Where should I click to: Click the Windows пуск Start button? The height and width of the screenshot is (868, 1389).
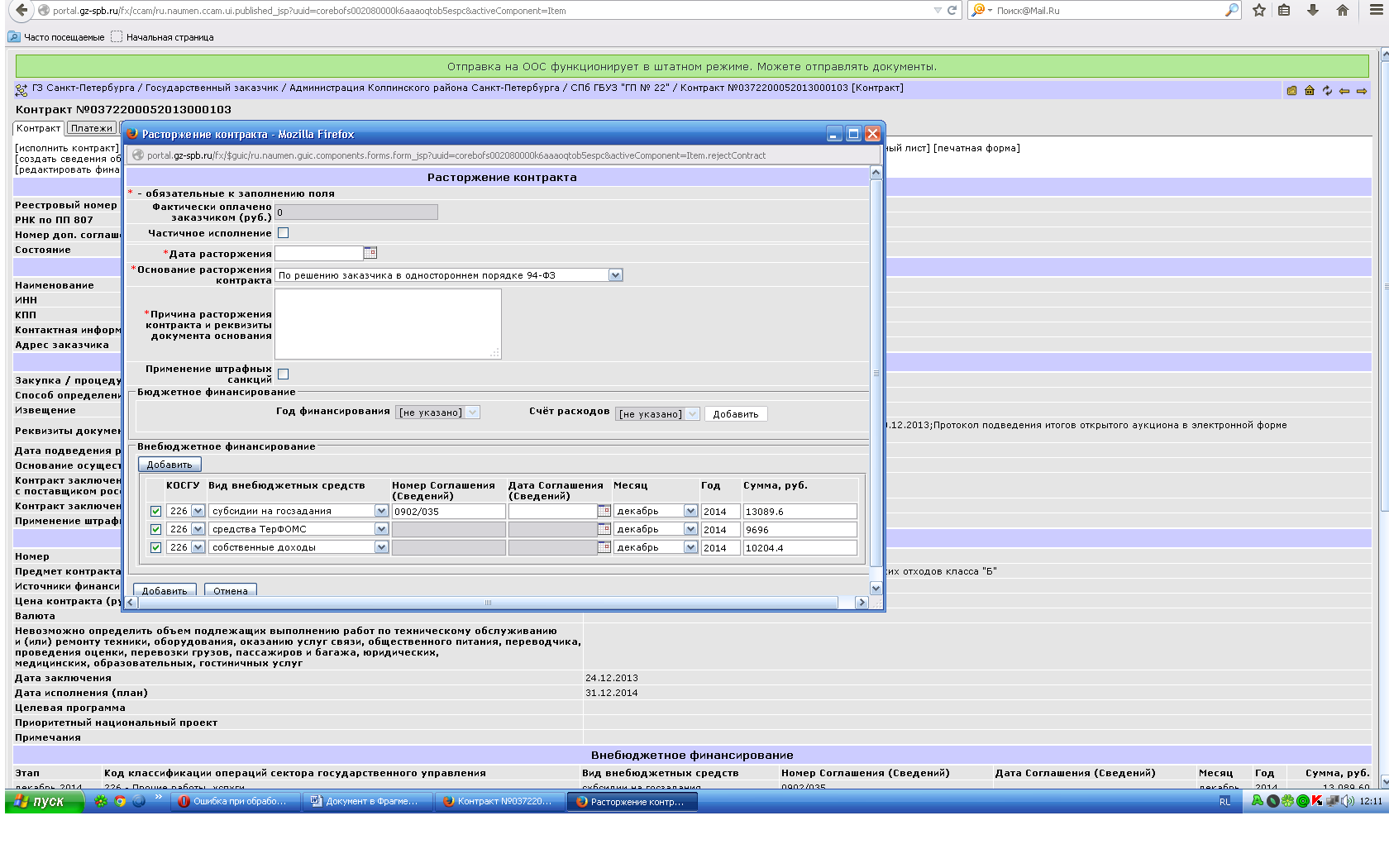click(x=45, y=801)
